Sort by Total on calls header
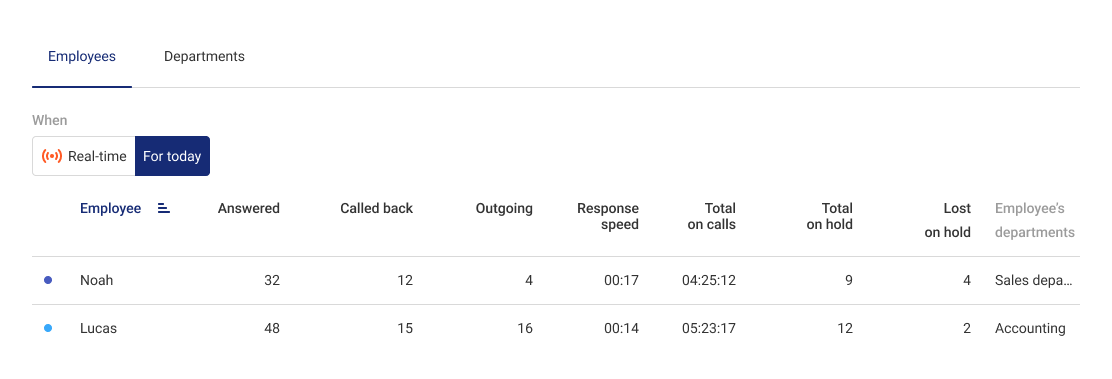 pos(712,216)
